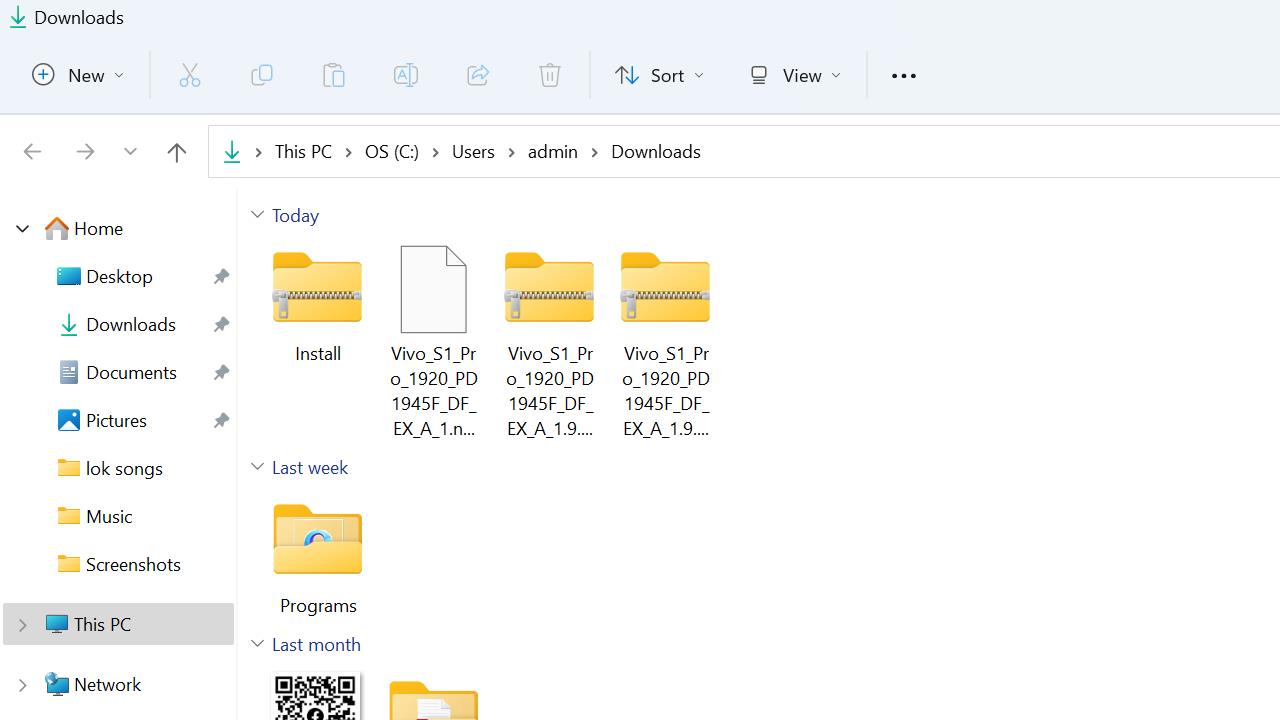Image resolution: width=1280 pixels, height=720 pixels.
Task: Click the Back navigation arrow
Action: 32,152
